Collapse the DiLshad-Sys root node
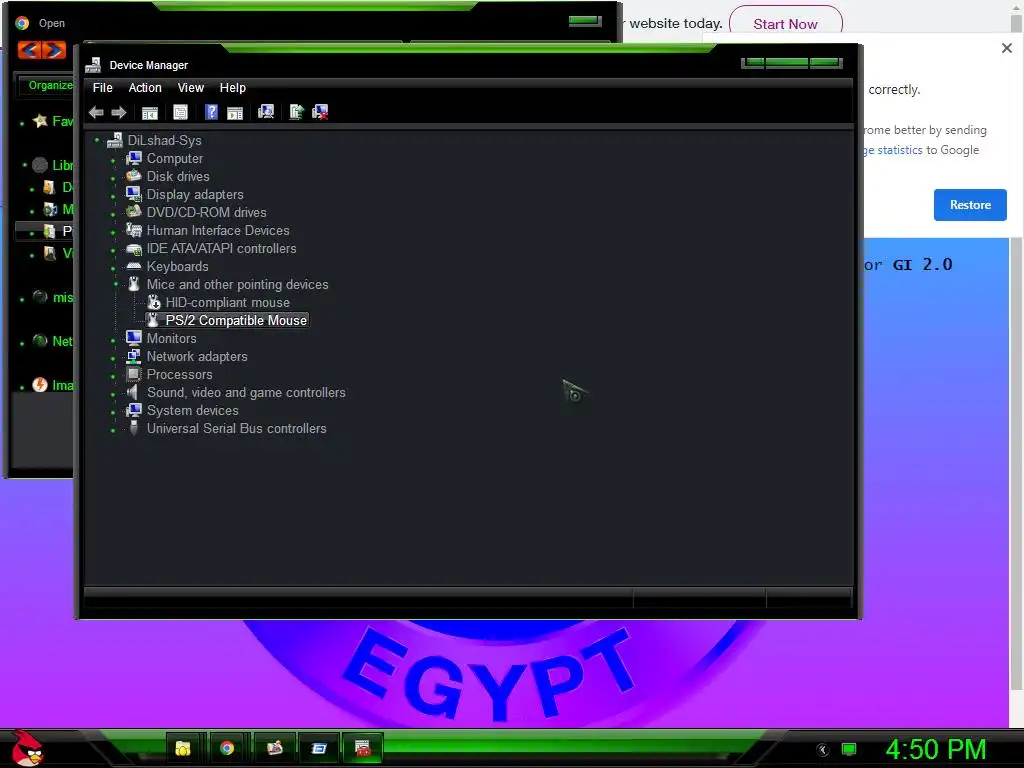 click(x=97, y=140)
